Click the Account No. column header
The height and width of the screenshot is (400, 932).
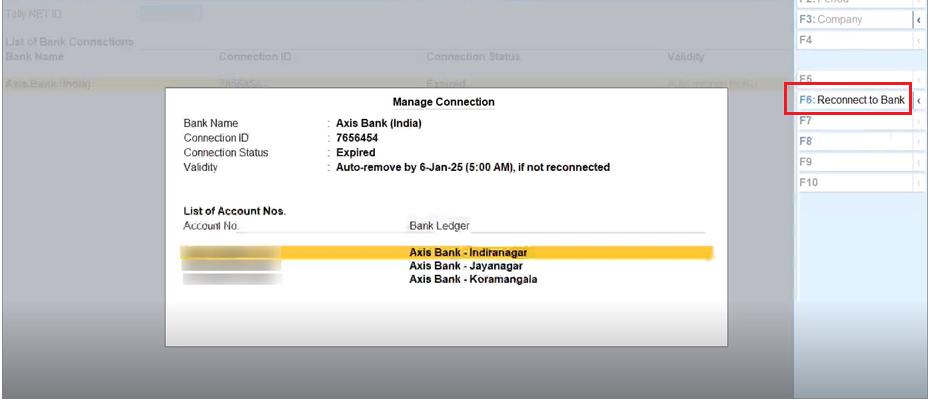tap(211, 226)
